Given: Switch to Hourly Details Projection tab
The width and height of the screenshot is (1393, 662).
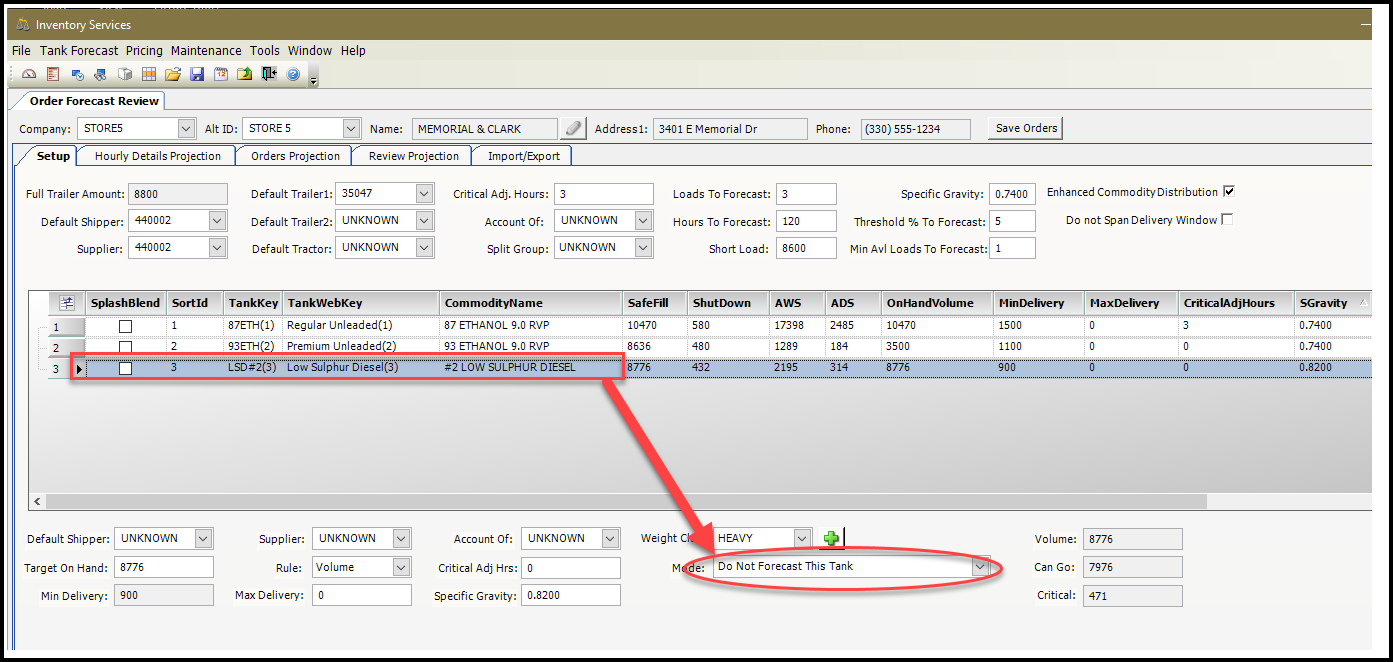Looking at the screenshot, I should (x=157, y=156).
